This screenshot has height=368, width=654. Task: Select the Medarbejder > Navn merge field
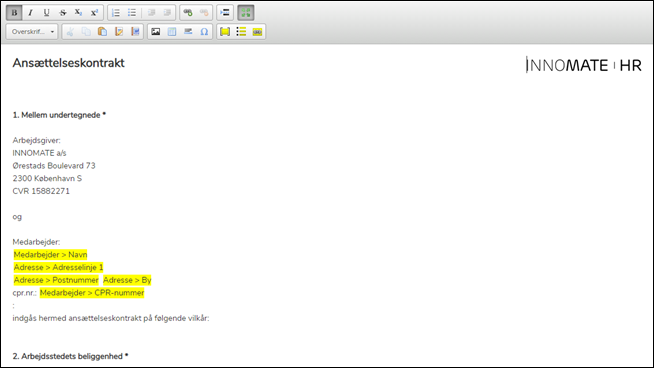pyautogui.click(x=50, y=255)
